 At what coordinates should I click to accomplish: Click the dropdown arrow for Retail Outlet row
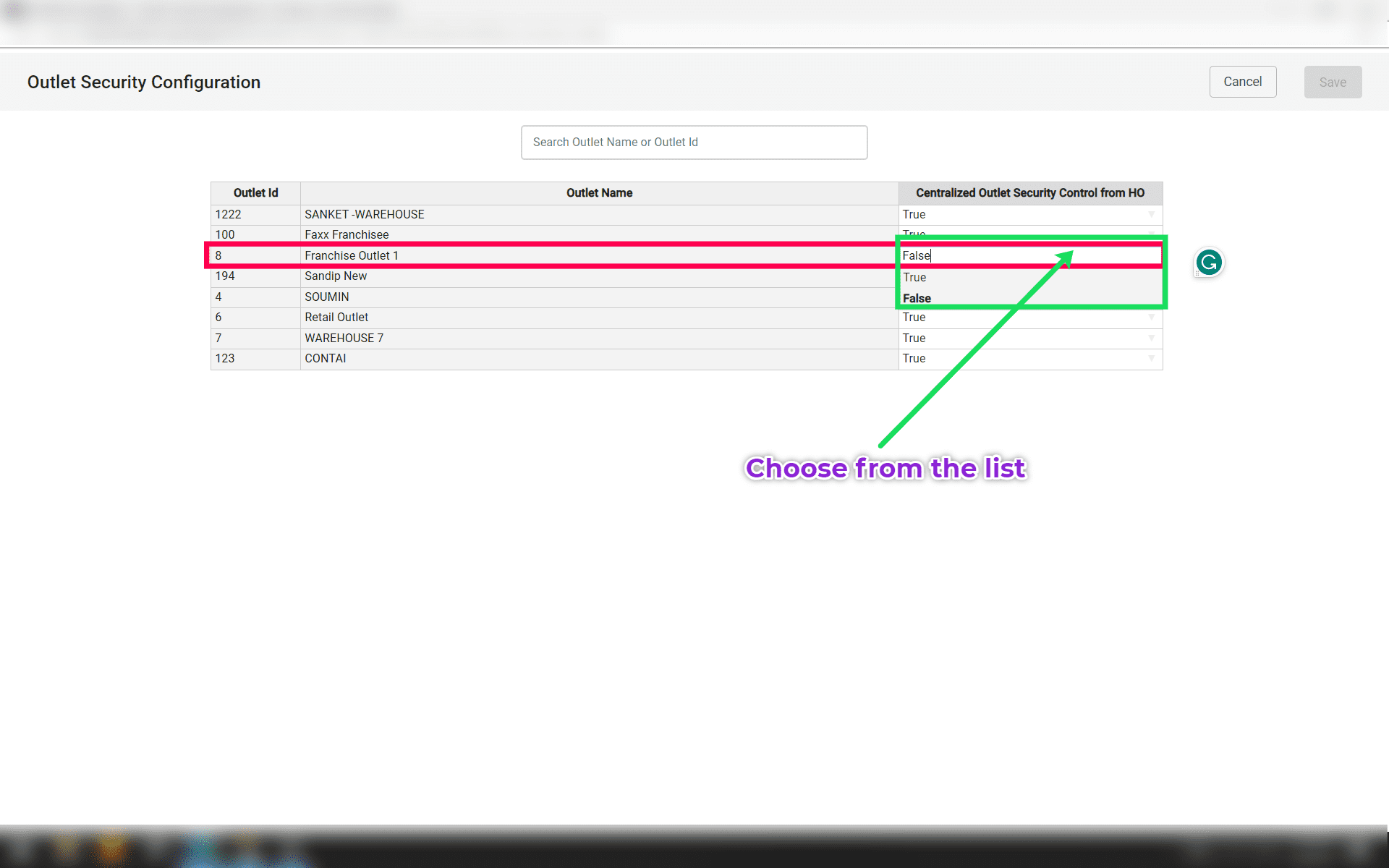1151,318
